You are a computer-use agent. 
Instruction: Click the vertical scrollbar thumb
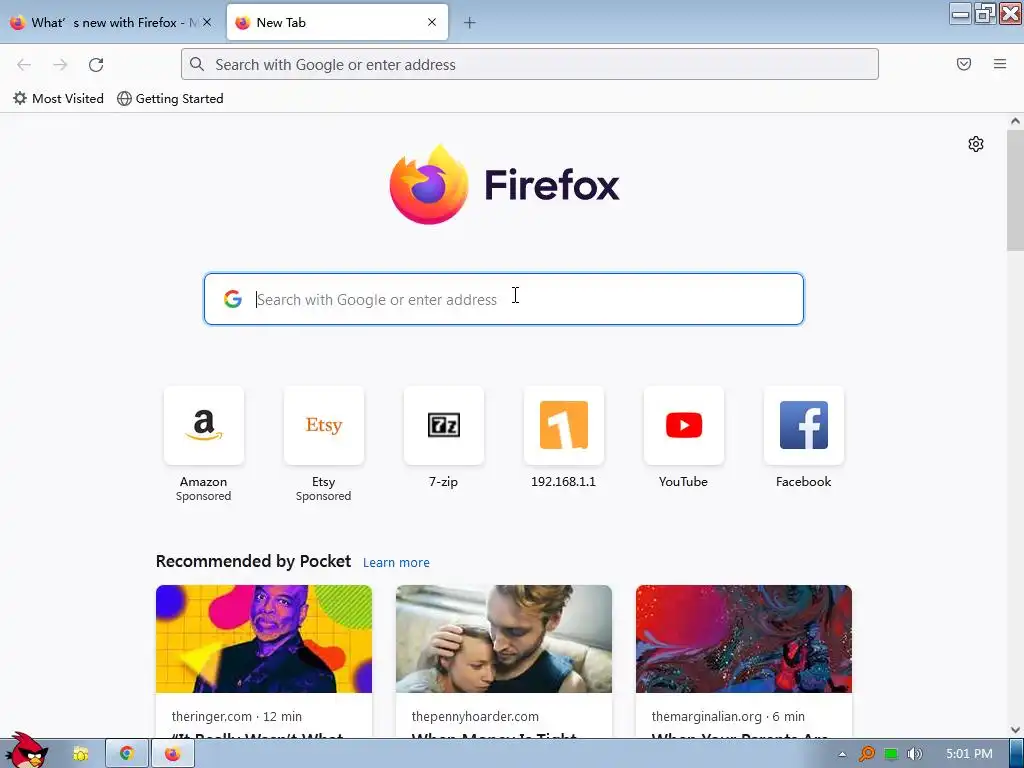pyautogui.click(x=1015, y=189)
